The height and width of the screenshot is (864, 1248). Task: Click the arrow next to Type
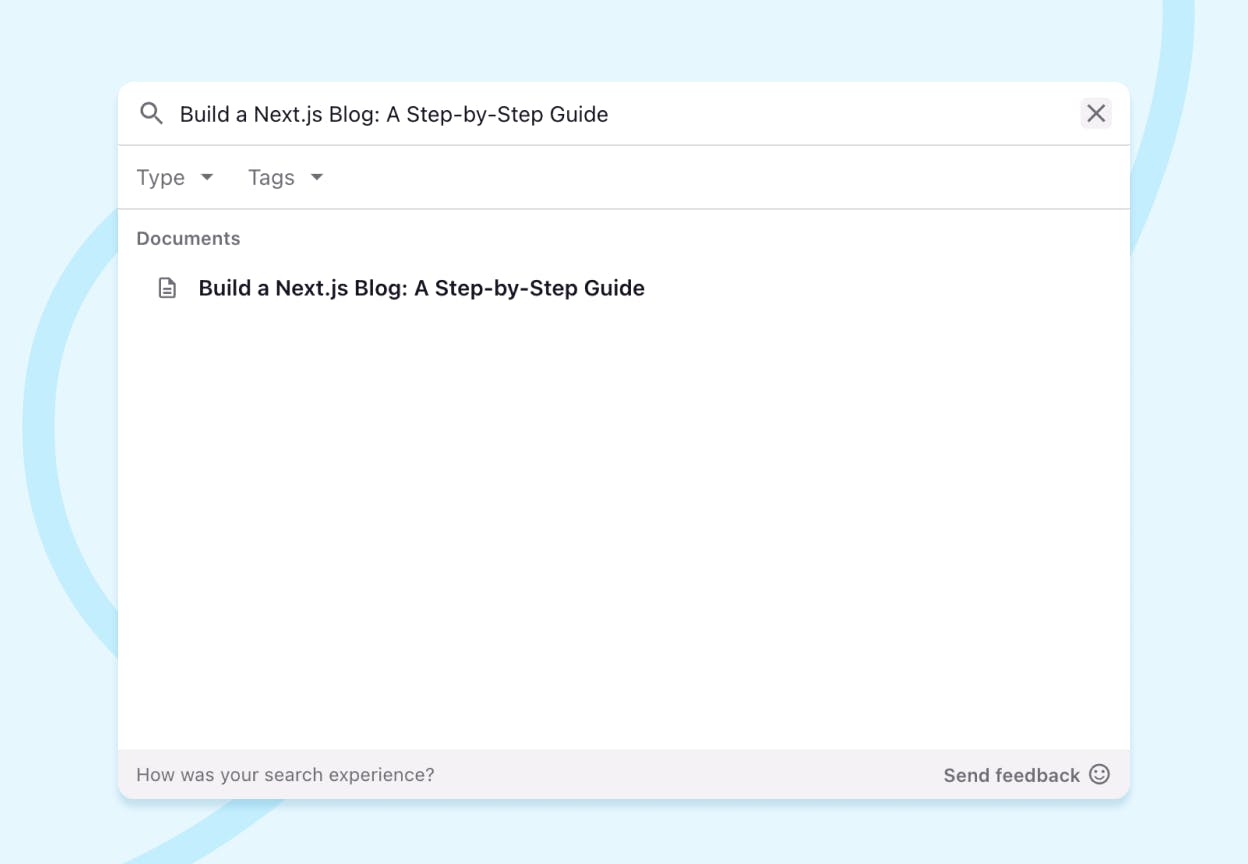click(x=207, y=177)
